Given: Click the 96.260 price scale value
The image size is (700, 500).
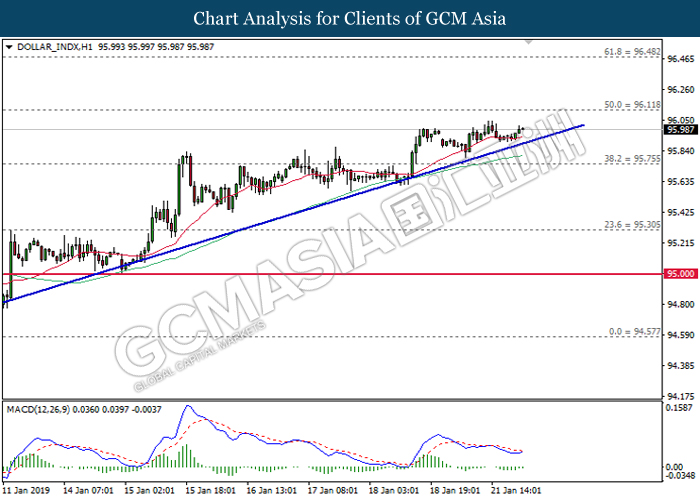Looking at the screenshot, I should 681,90.
